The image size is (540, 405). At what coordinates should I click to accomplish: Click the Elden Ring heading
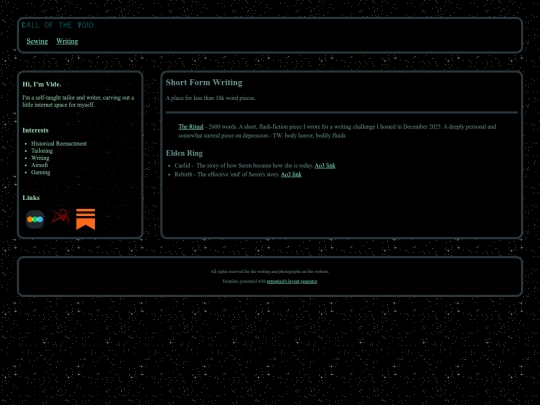click(x=184, y=153)
